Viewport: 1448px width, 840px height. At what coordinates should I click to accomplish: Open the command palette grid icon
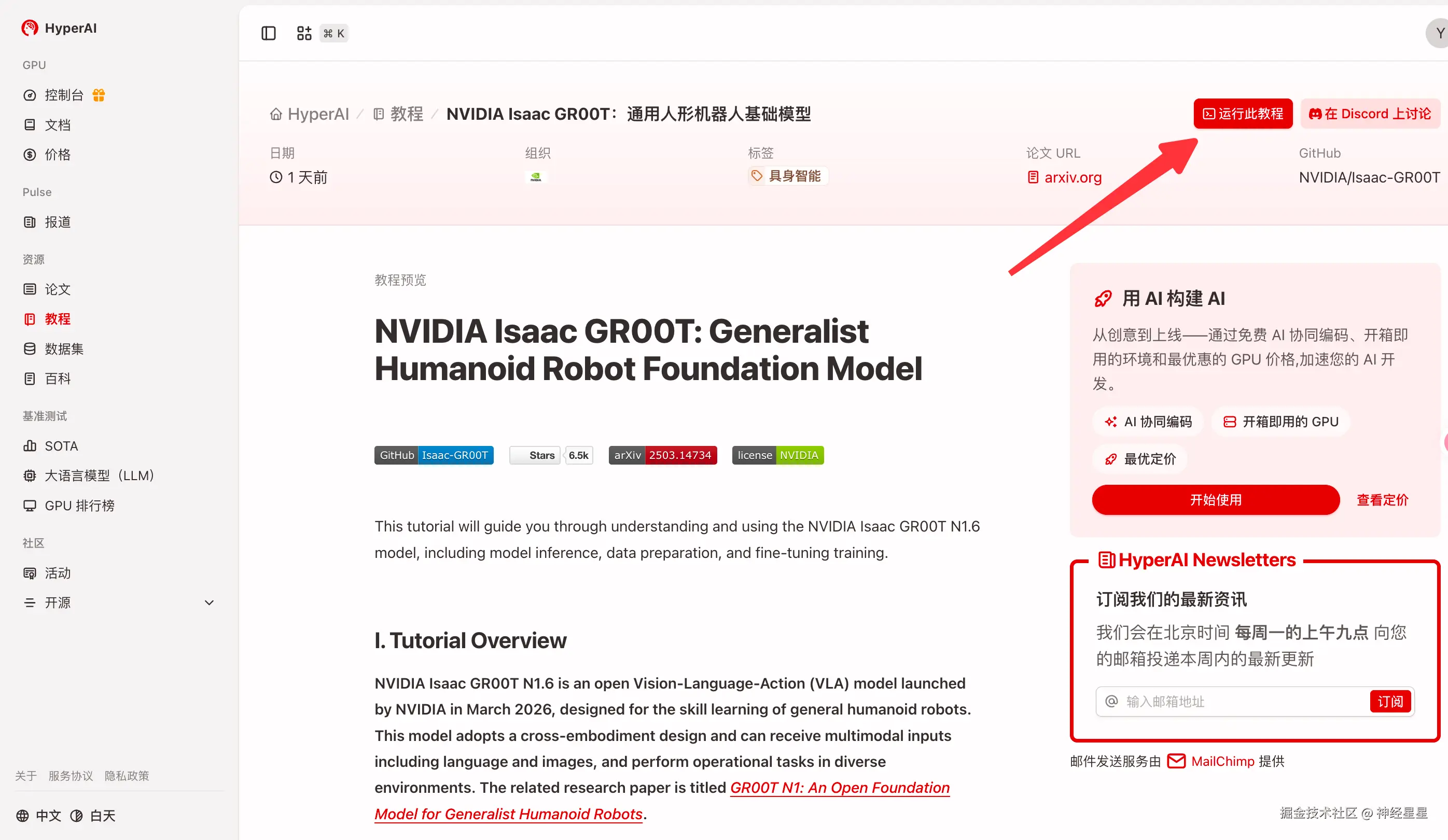(x=304, y=33)
